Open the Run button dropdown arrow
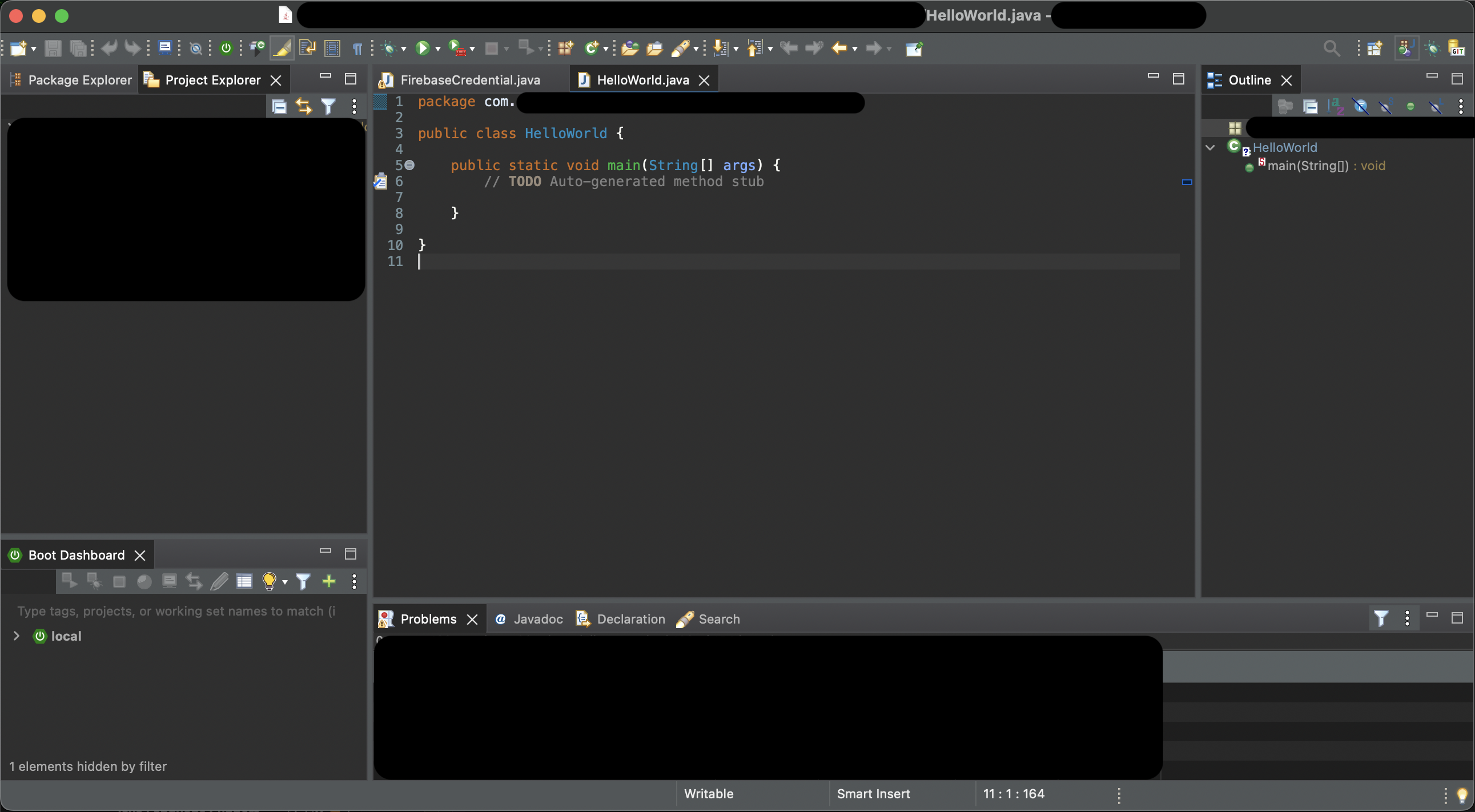 (438, 50)
